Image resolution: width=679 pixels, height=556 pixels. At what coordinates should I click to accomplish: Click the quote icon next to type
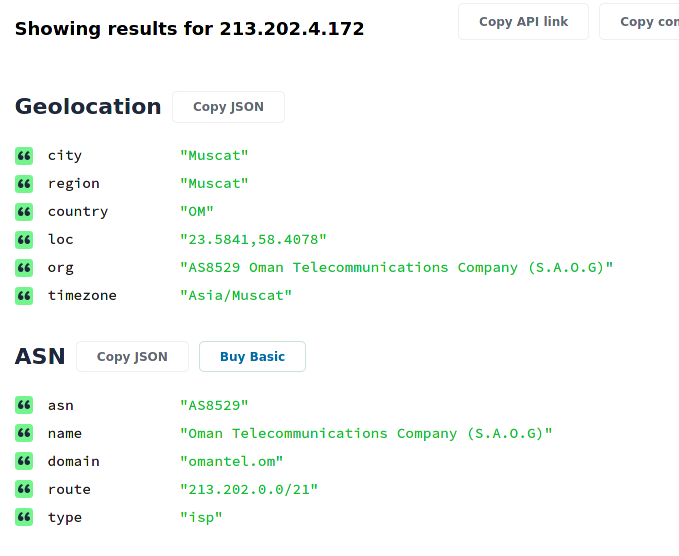click(24, 518)
